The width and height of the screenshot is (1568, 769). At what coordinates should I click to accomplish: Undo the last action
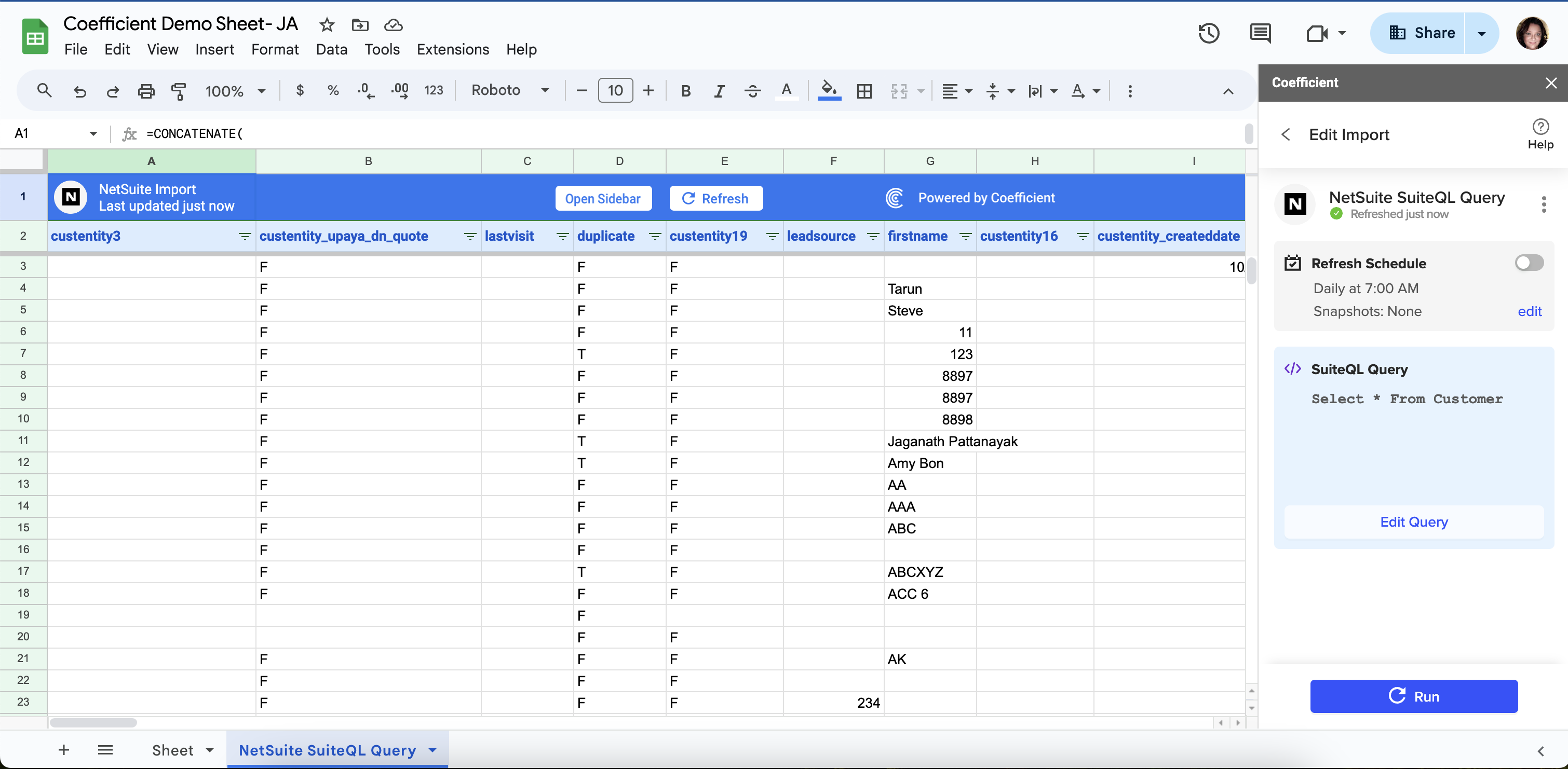(x=79, y=91)
